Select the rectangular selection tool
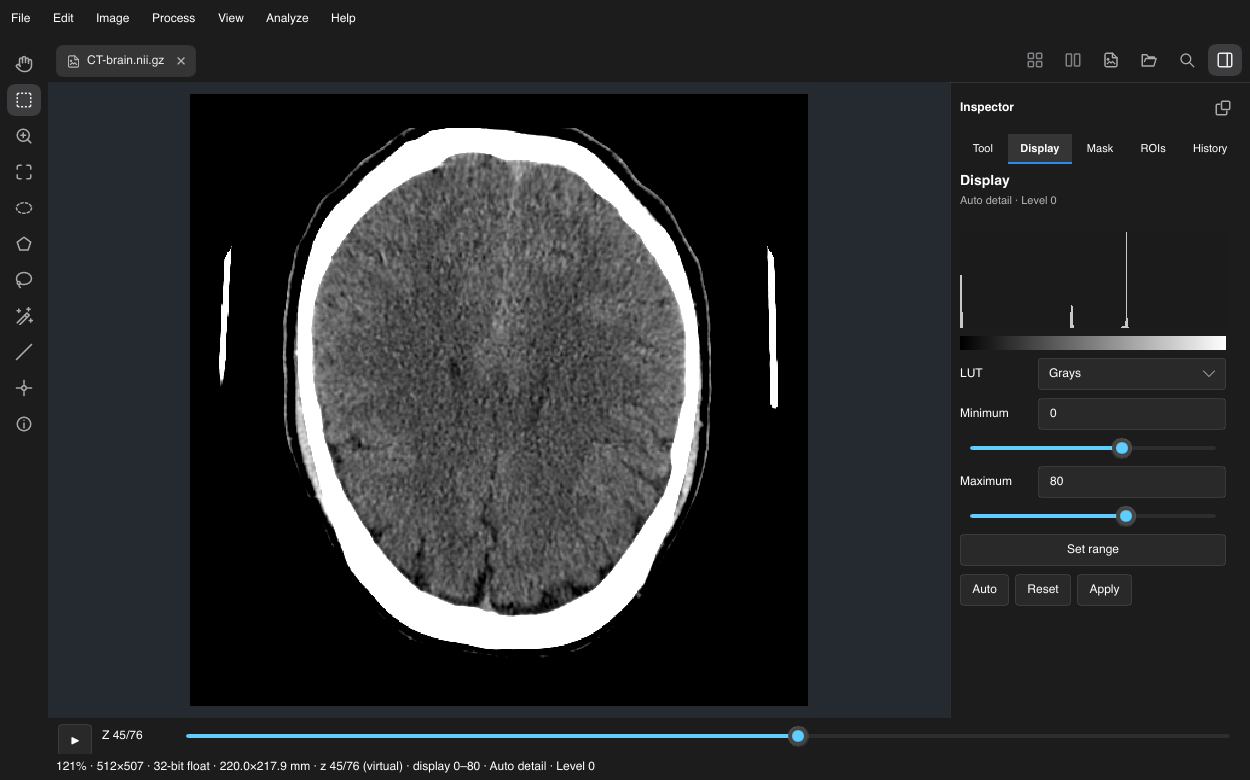The width and height of the screenshot is (1250, 780). [x=24, y=100]
